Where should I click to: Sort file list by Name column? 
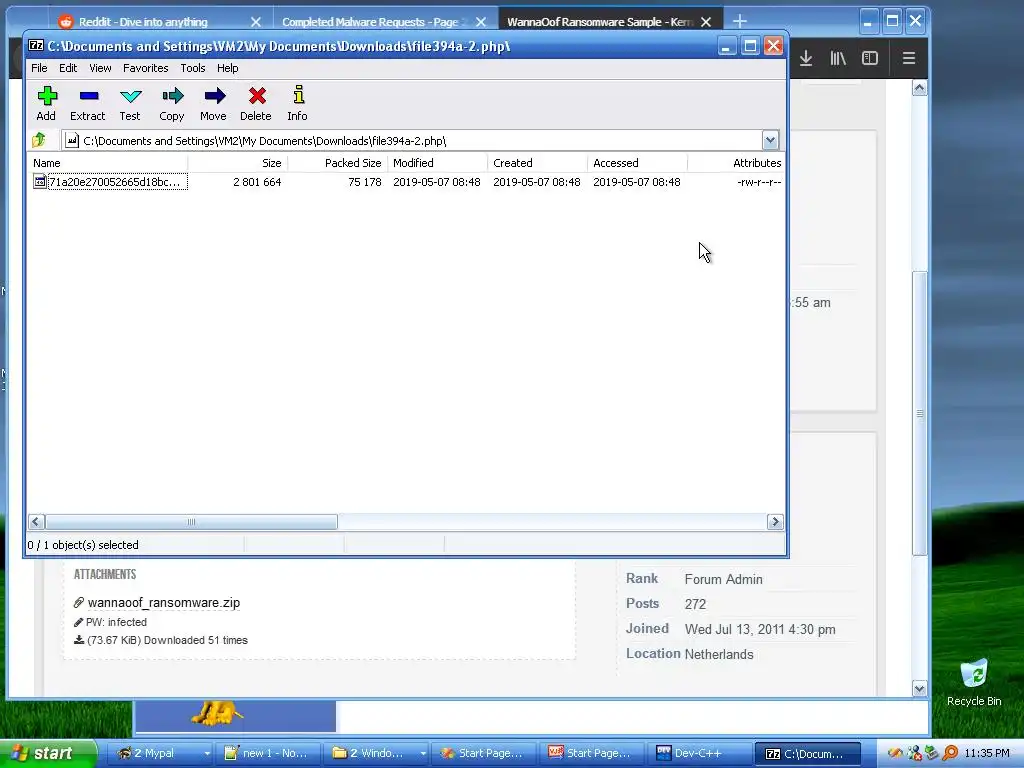click(108, 163)
